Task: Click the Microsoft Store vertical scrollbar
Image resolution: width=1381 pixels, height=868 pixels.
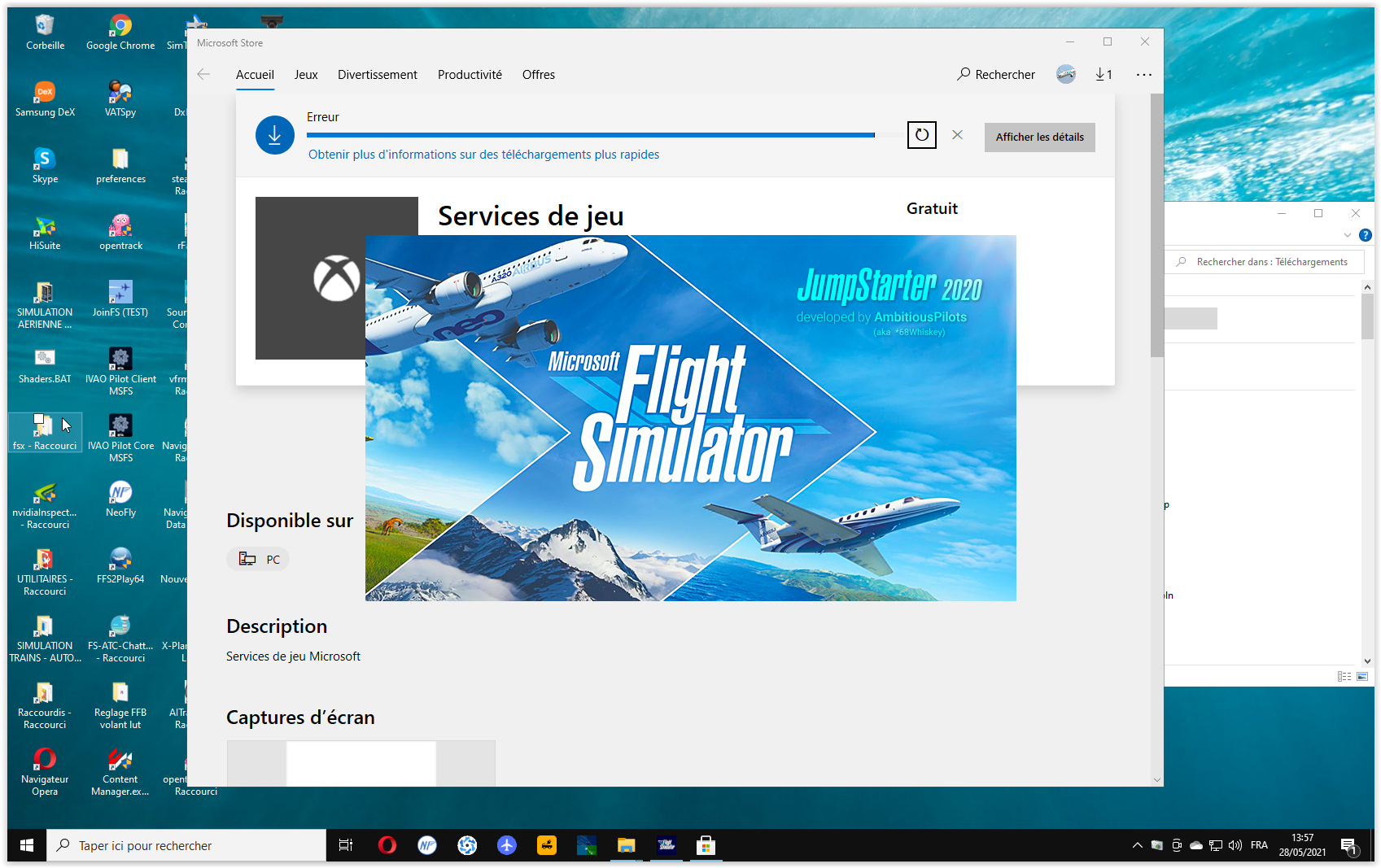Action: [1157, 225]
